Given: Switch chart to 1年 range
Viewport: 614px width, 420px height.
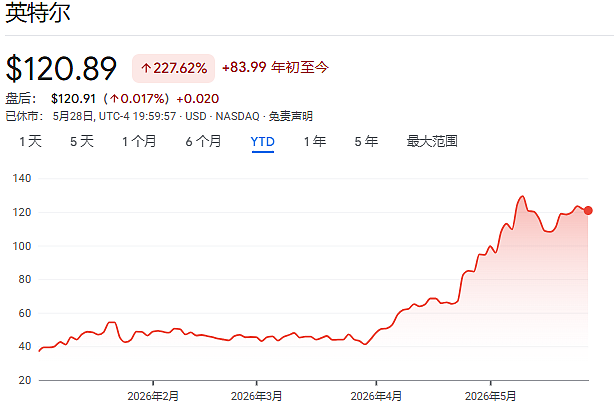Looking at the screenshot, I should click(315, 141).
